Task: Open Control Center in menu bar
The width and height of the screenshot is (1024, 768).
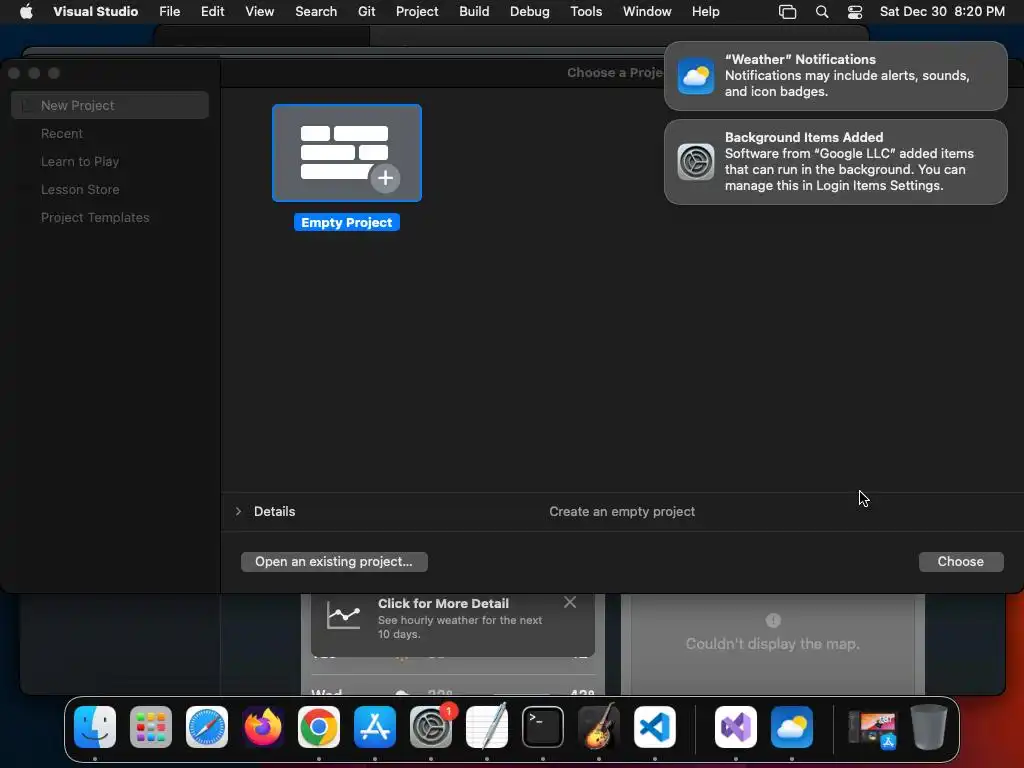Action: (x=855, y=12)
